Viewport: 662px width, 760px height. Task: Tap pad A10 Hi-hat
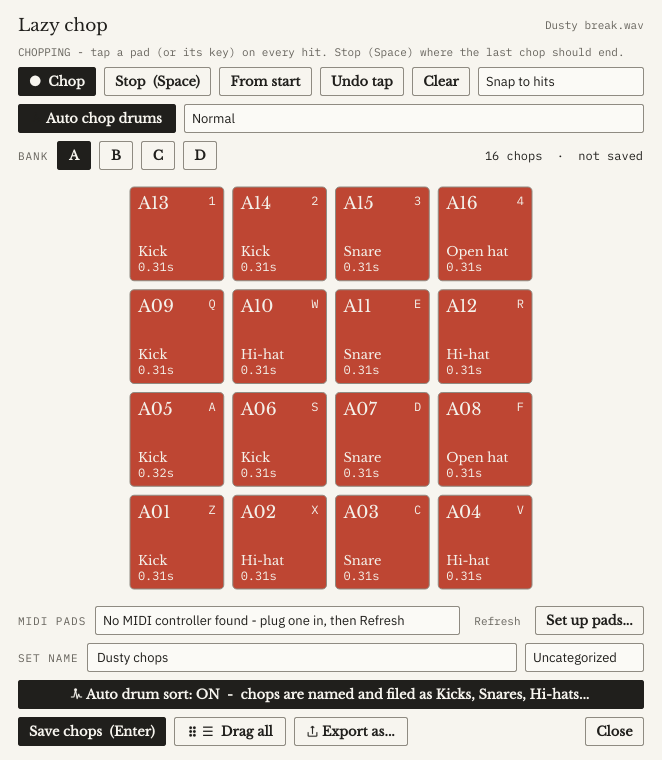click(x=280, y=337)
